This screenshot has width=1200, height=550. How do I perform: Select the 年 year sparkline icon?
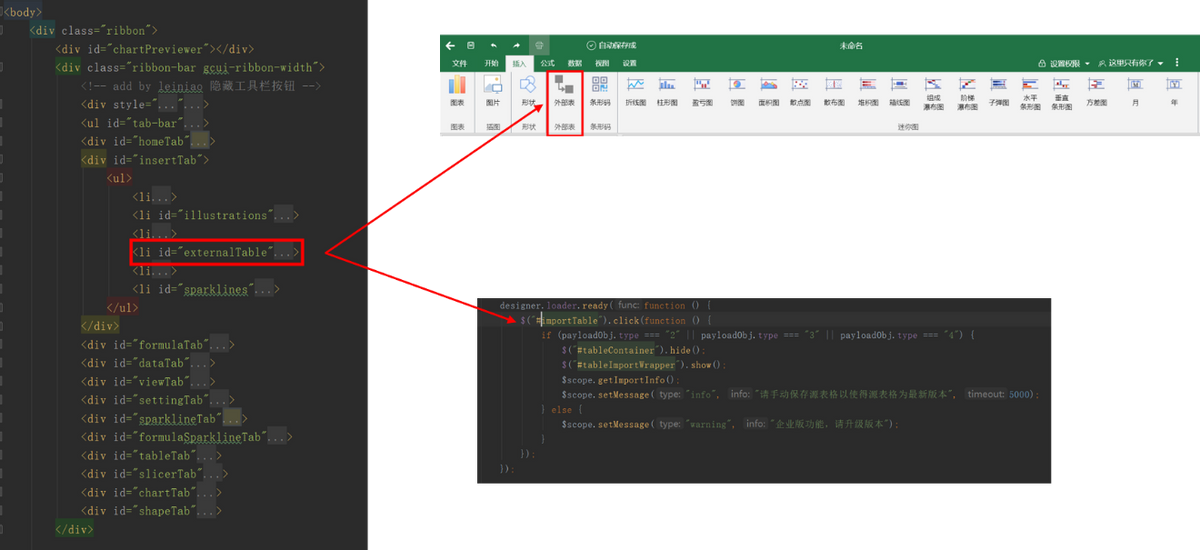[1175, 85]
